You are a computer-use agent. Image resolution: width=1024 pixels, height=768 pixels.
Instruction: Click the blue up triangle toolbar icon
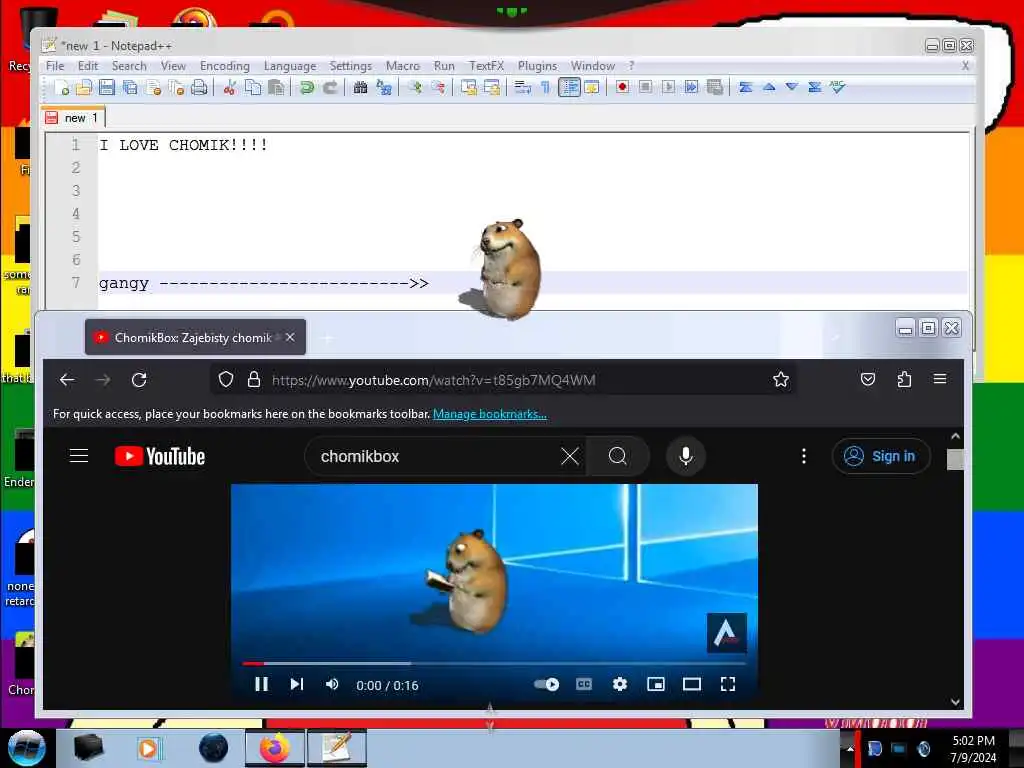tap(769, 87)
